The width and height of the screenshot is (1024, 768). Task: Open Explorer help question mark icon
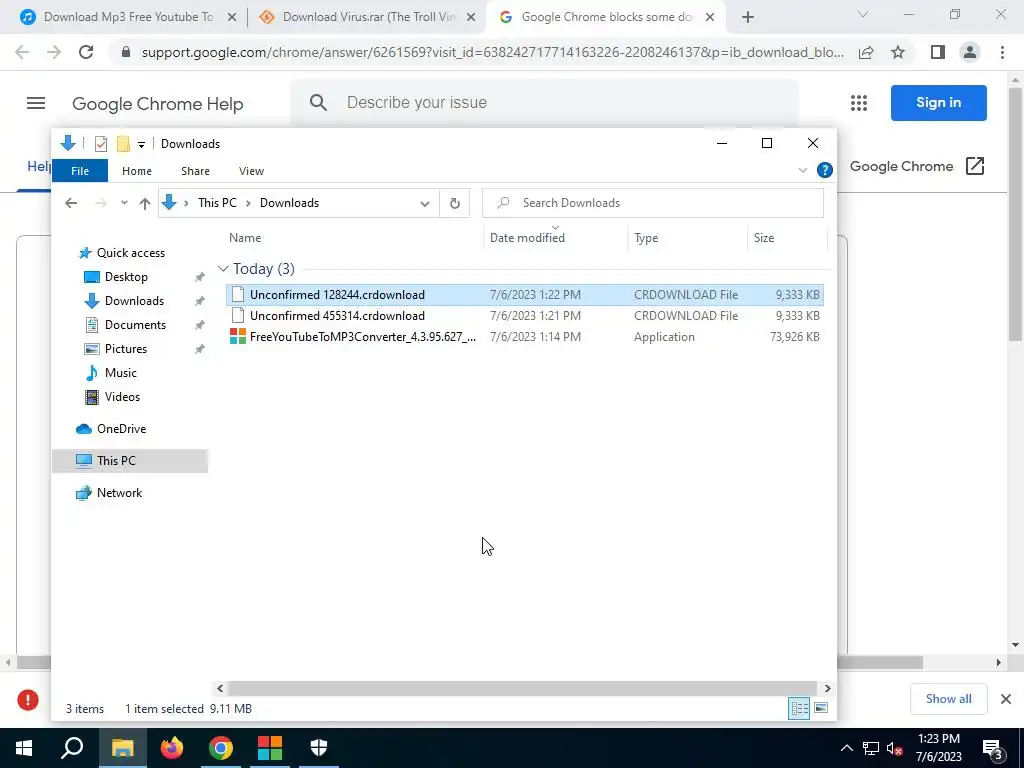pyautogui.click(x=825, y=170)
